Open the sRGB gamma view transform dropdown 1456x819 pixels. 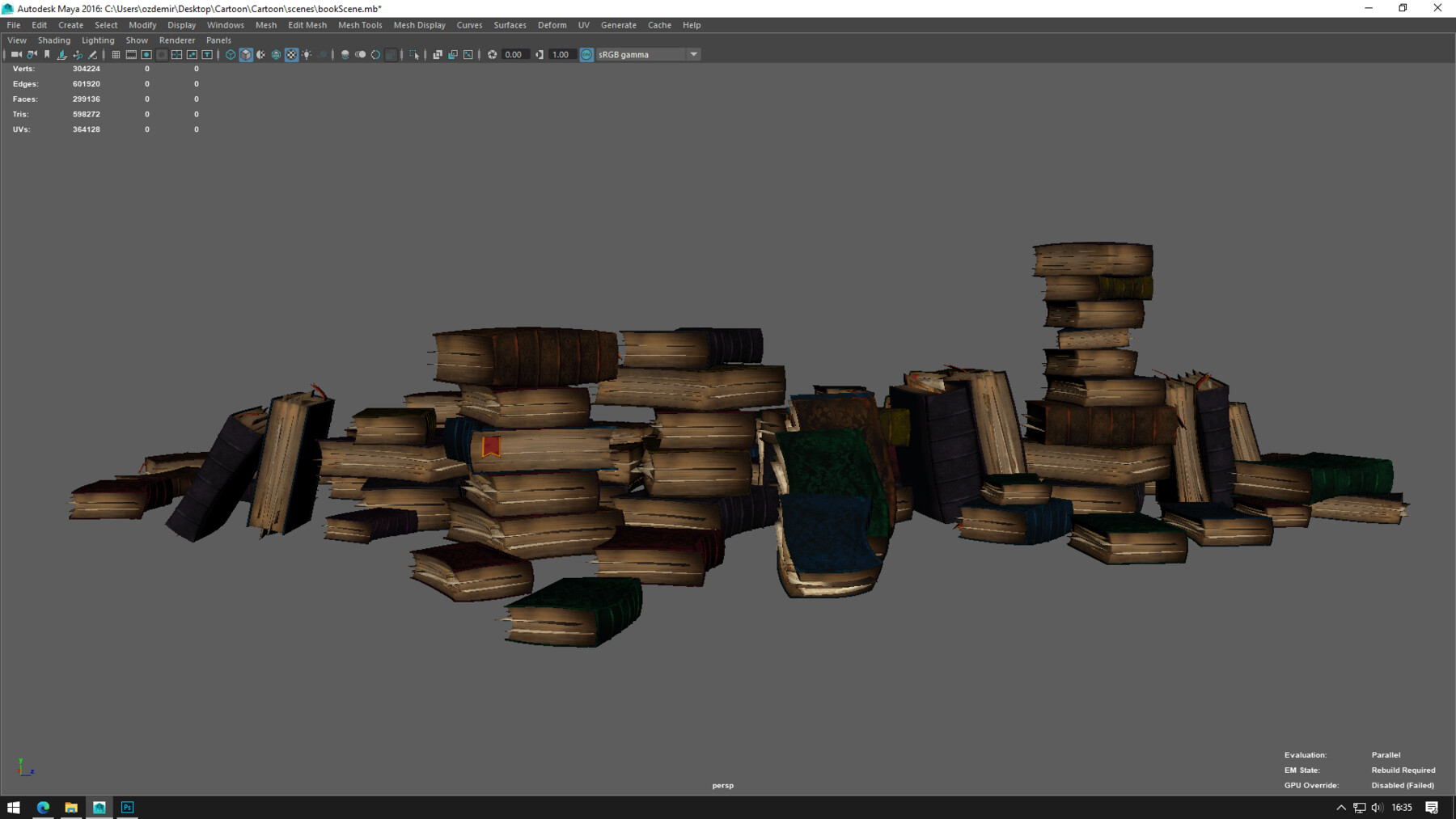693,55
